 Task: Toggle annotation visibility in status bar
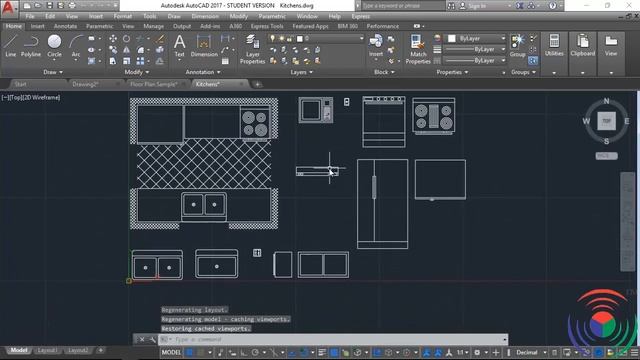(427, 352)
